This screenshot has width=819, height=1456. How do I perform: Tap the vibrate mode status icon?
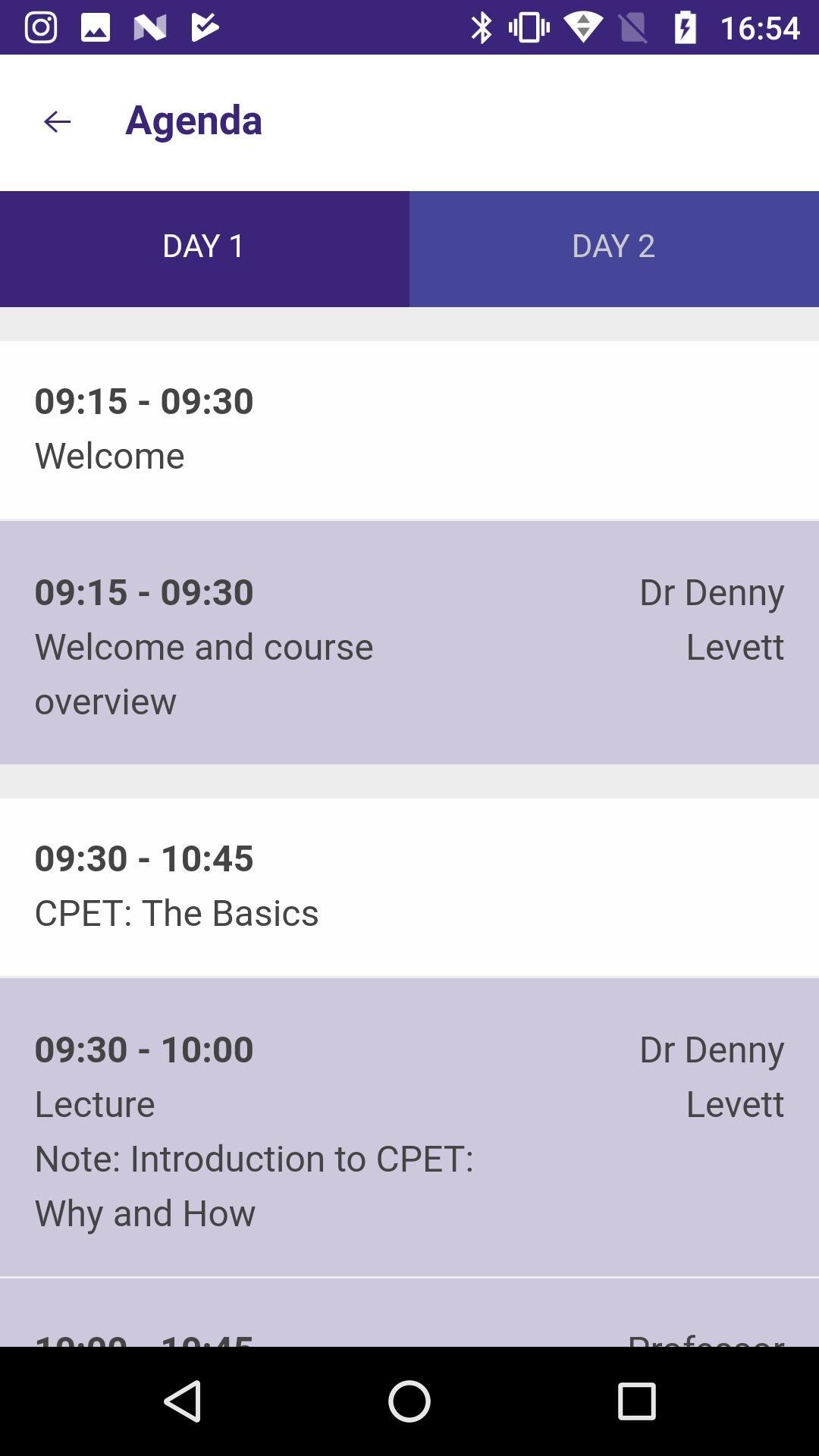coord(529,27)
